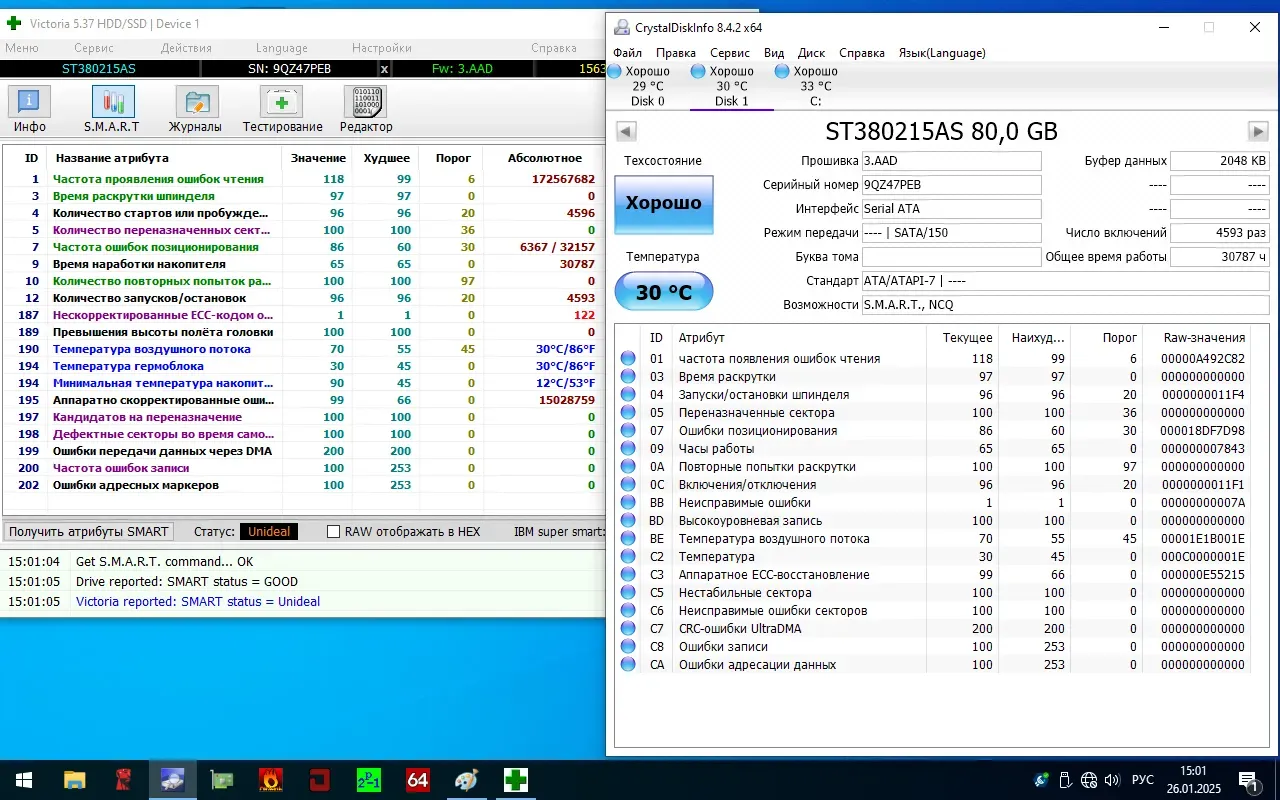Open the Журналы (logs) tool in Victoria

pyautogui.click(x=196, y=109)
